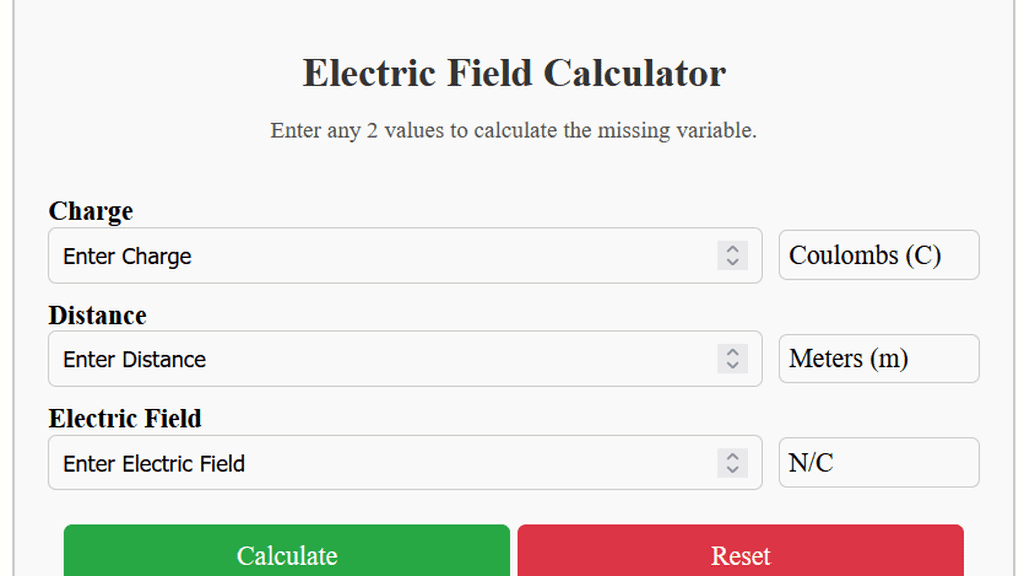Click the Charge section label
This screenshot has width=1024, height=576.
(90, 211)
